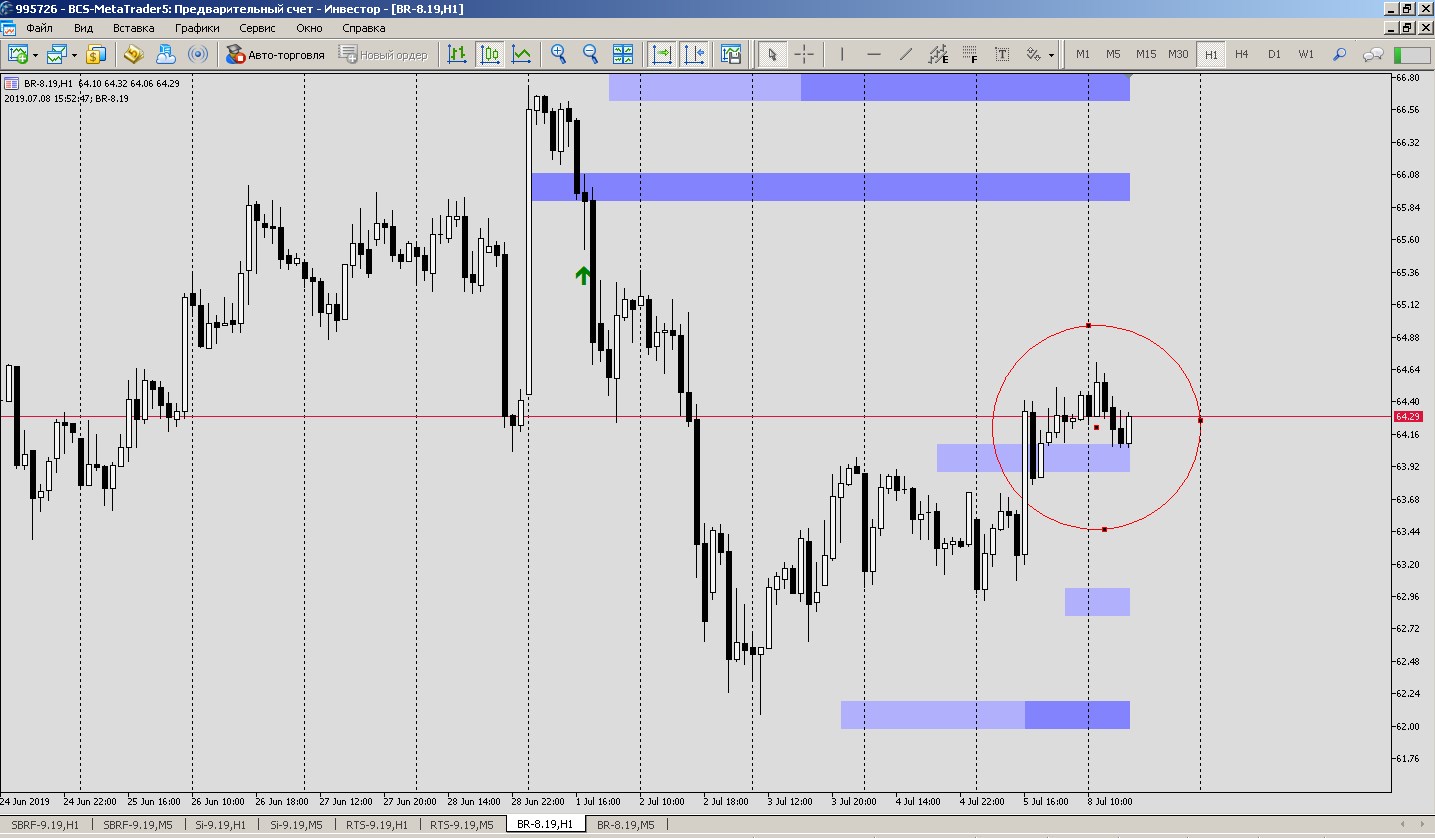1435x838 pixels.
Task: Select the BR-8.19,H1 chart tab
Action: 545,825
